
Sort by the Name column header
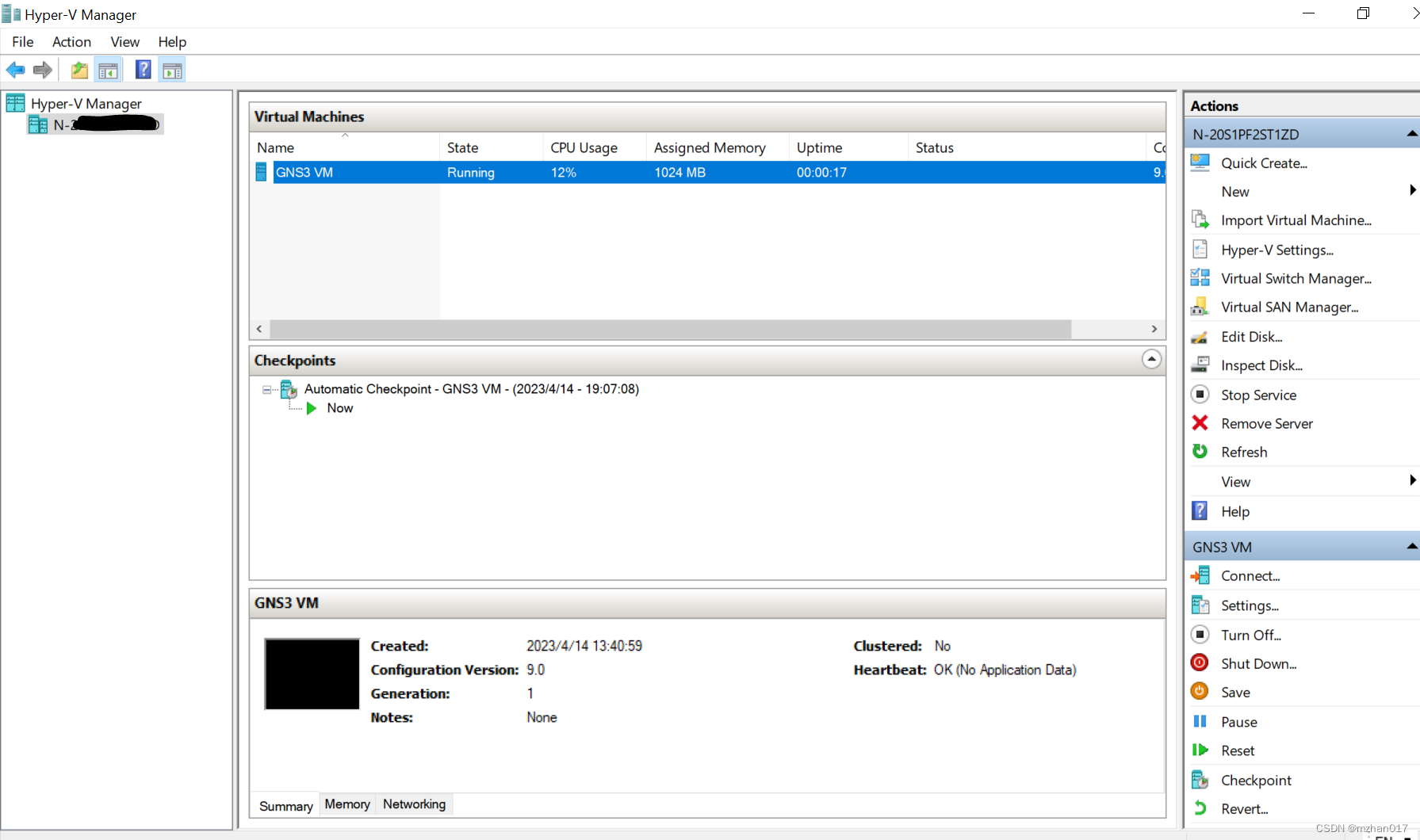(x=344, y=147)
